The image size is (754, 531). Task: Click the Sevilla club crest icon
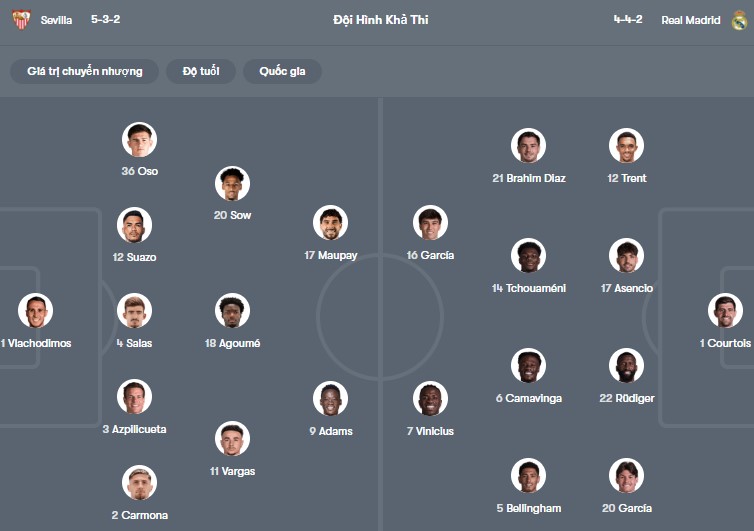[21, 20]
